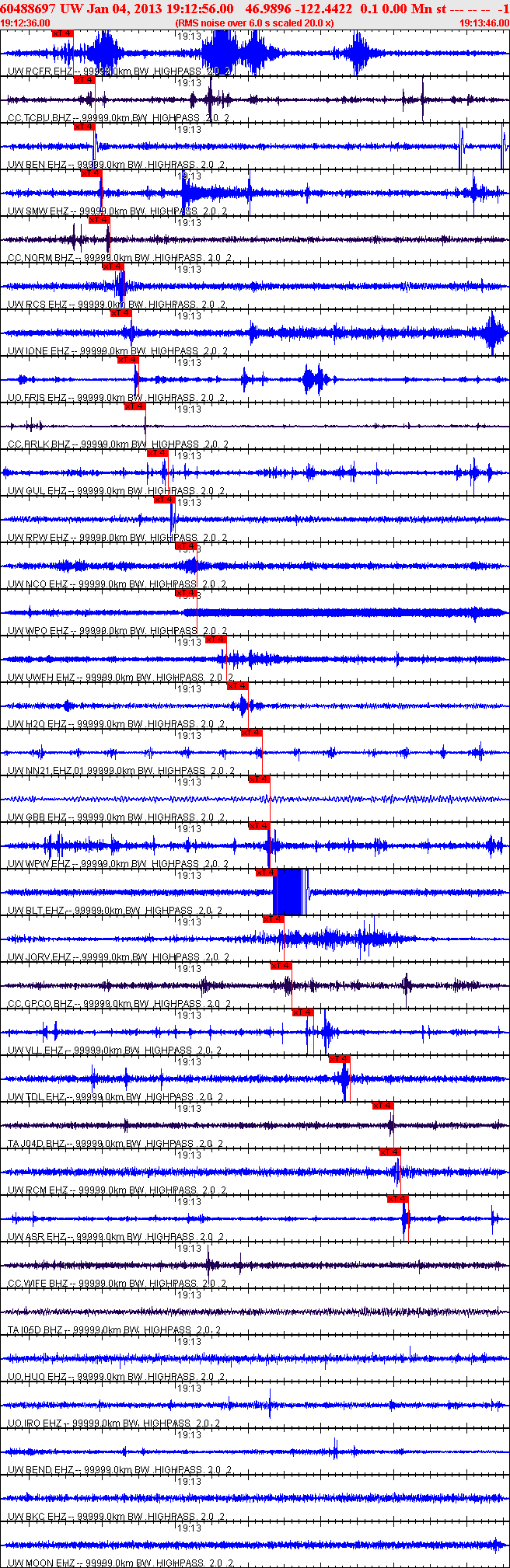Click the end time label 19:13:46.00
This screenshot has height=1568, width=510.
(484, 23)
